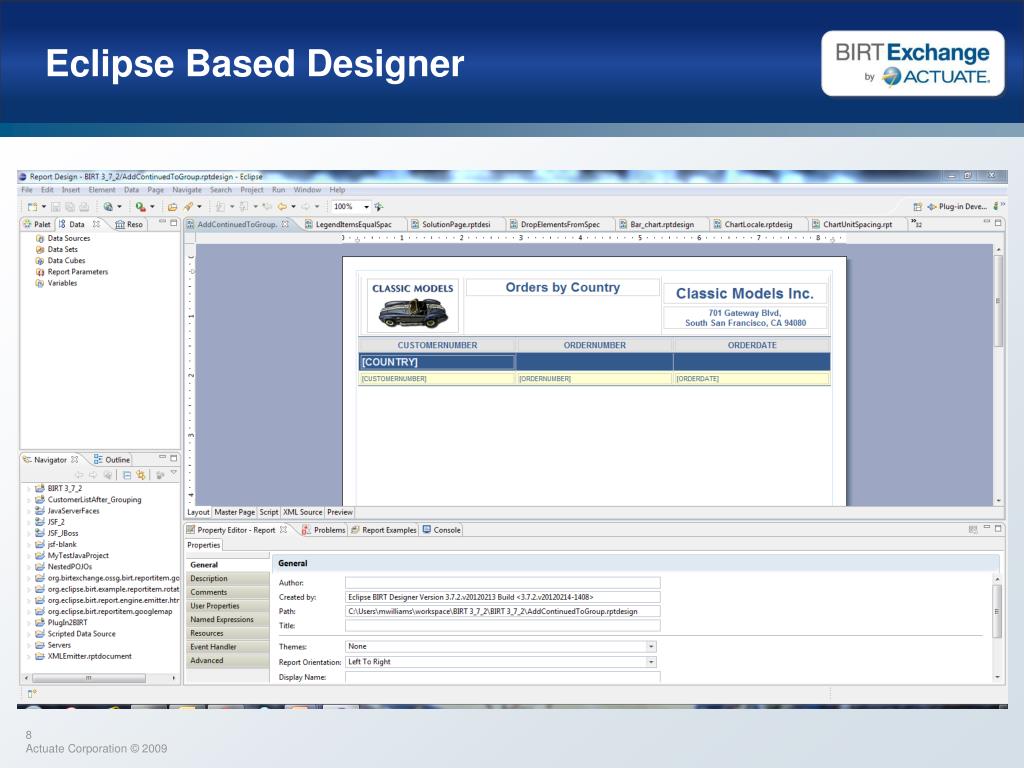Open the Outline view tab
Image resolution: width=1024 pixels, height=768 pixels.
click(x=112, y=460)
